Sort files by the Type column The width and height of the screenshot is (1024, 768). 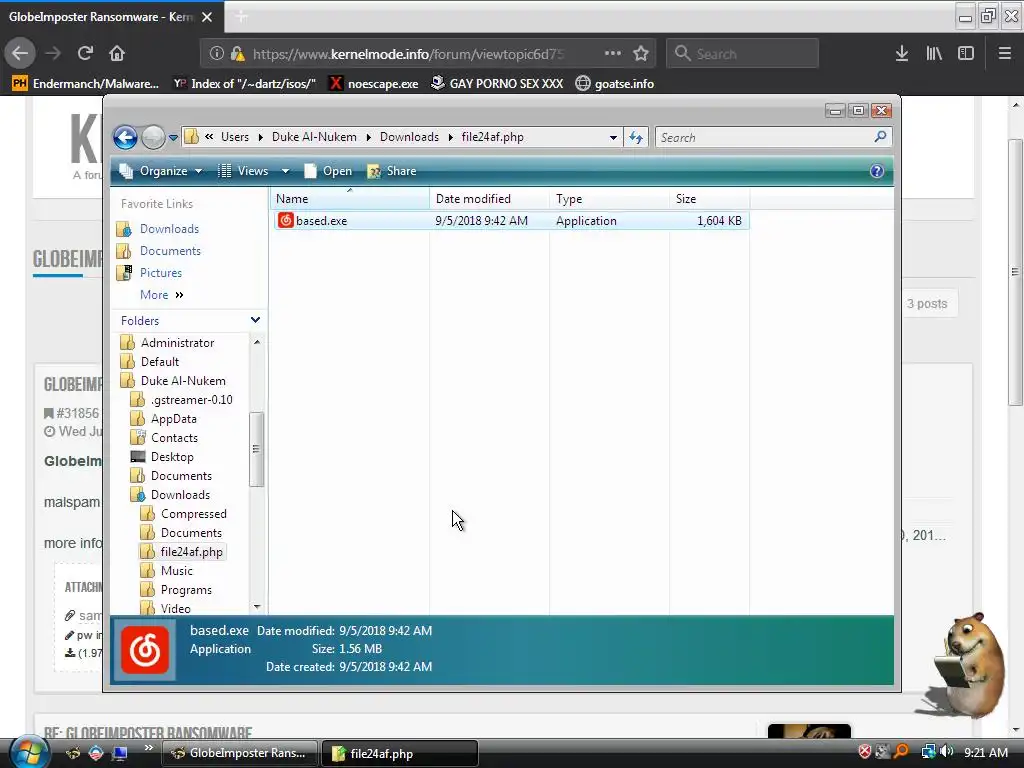[609, 199]
